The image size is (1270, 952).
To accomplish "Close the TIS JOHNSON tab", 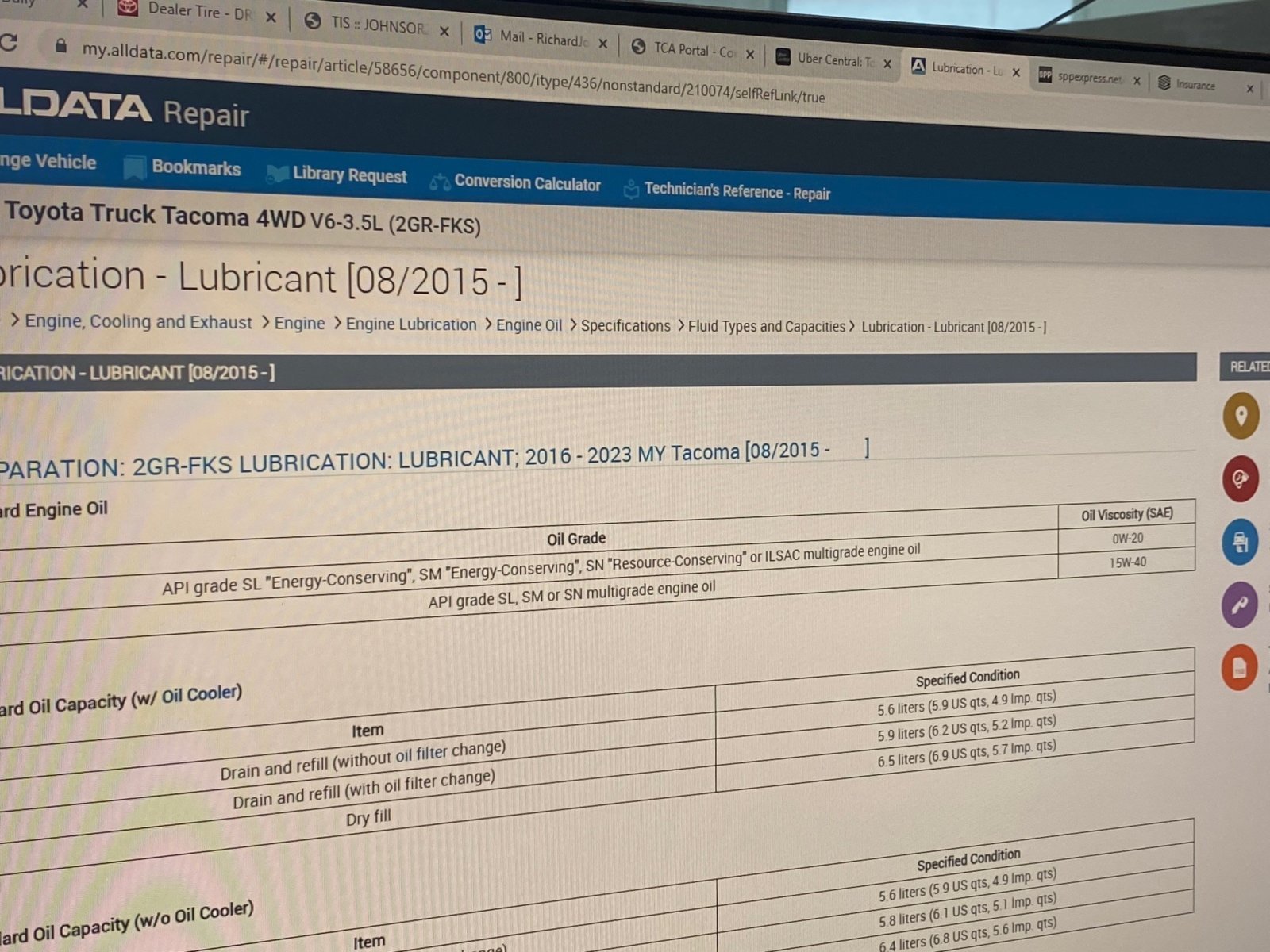I will pos(444,31).
